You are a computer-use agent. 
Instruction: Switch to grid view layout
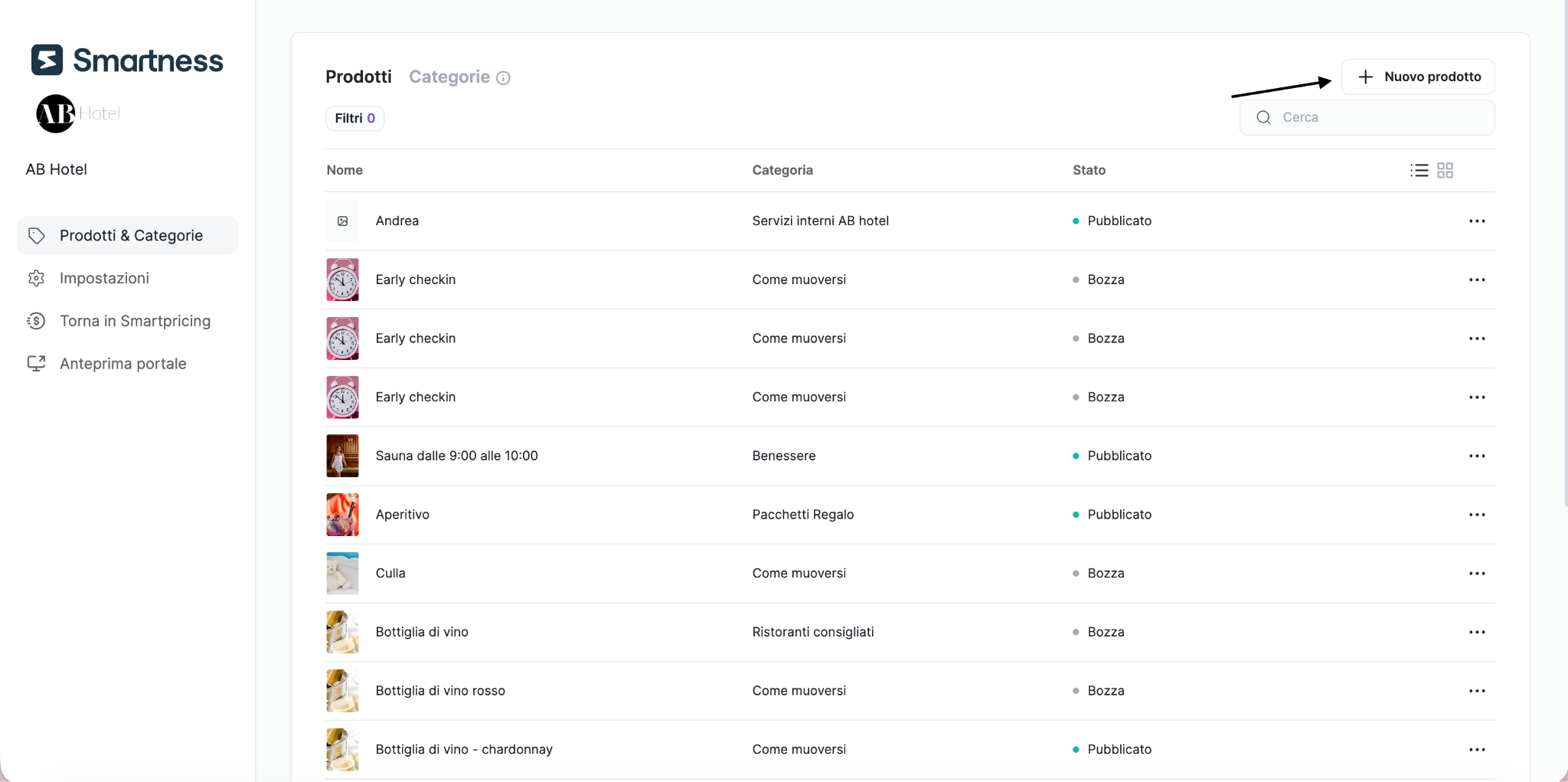(x=1445, y=170)
